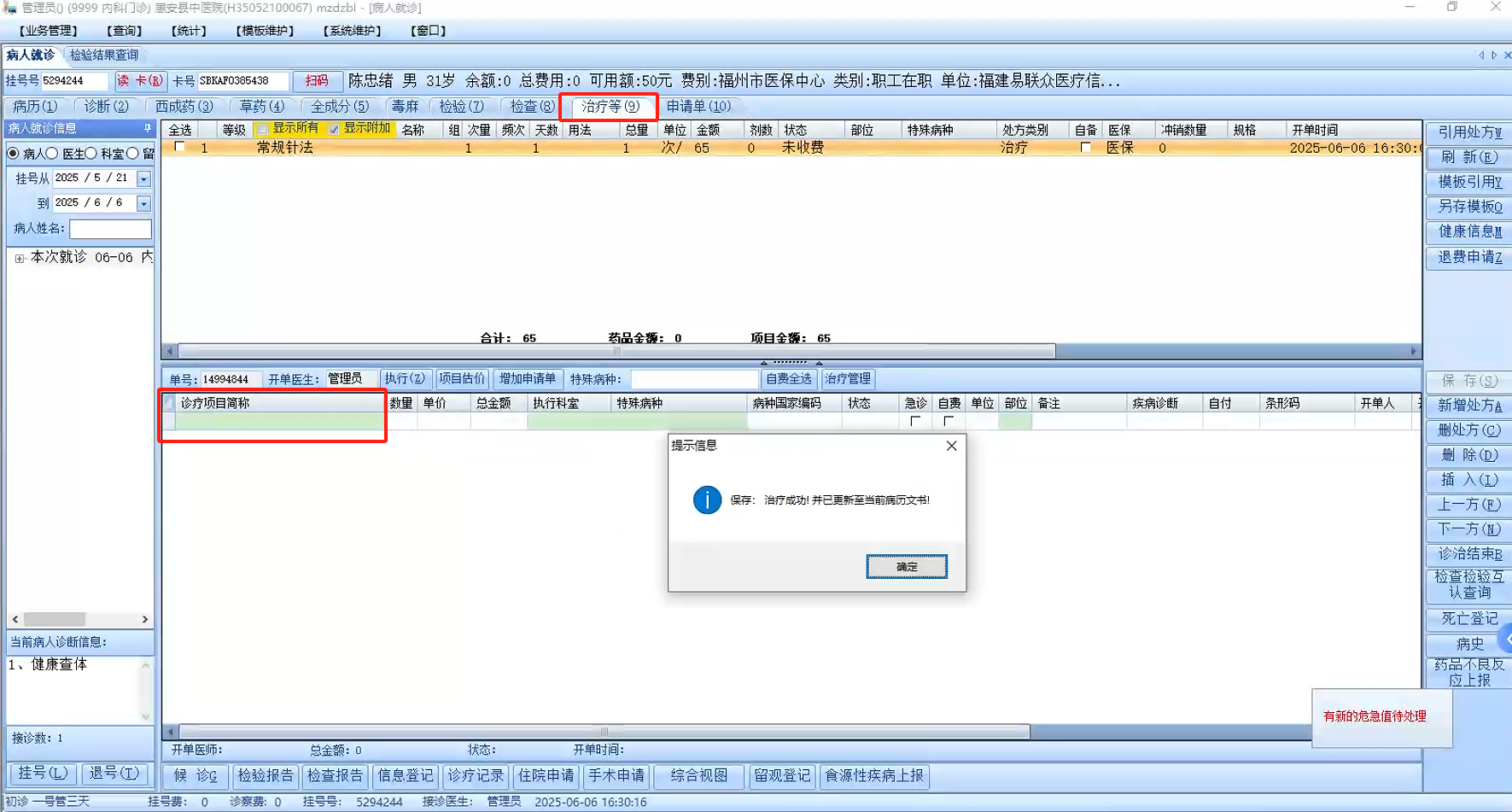Click the application icon in the title bar

9,8
